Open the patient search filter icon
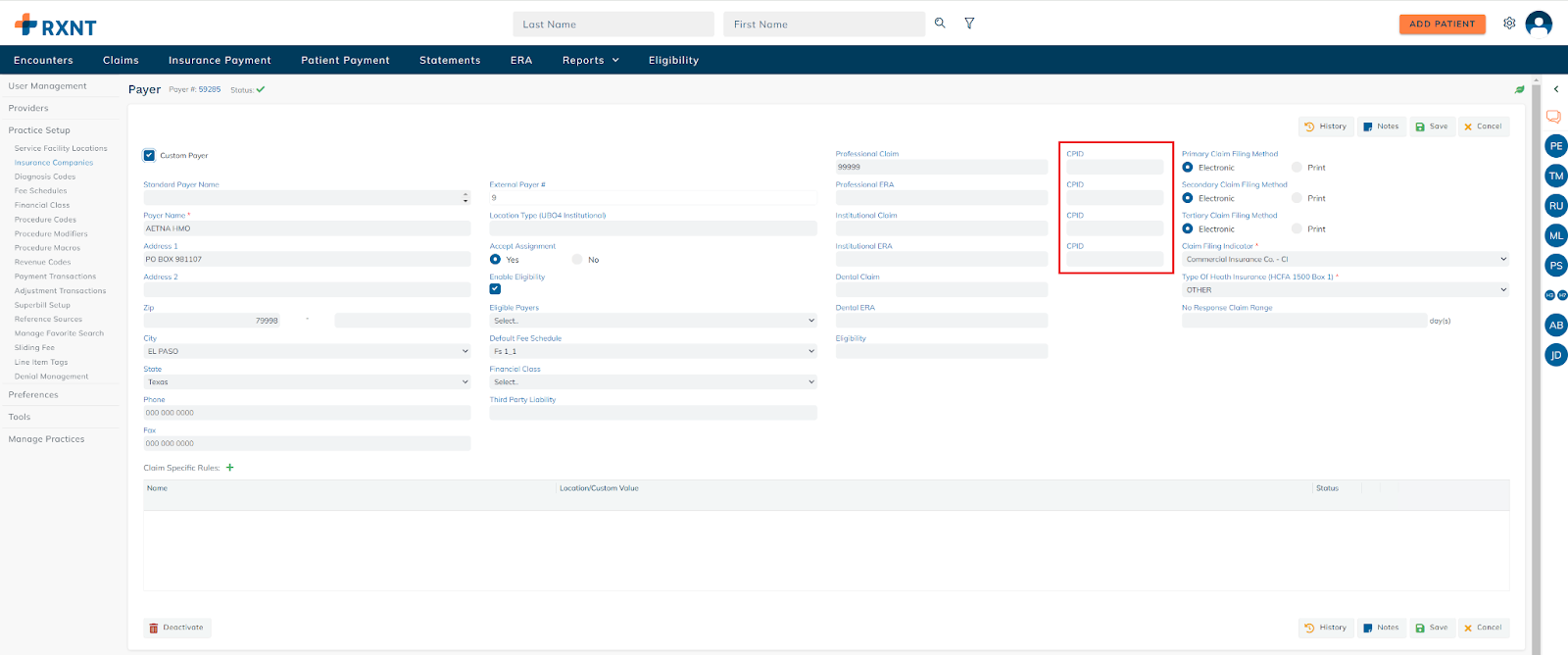The width and height of the screenshot is (1568, 655). [969, 23]
